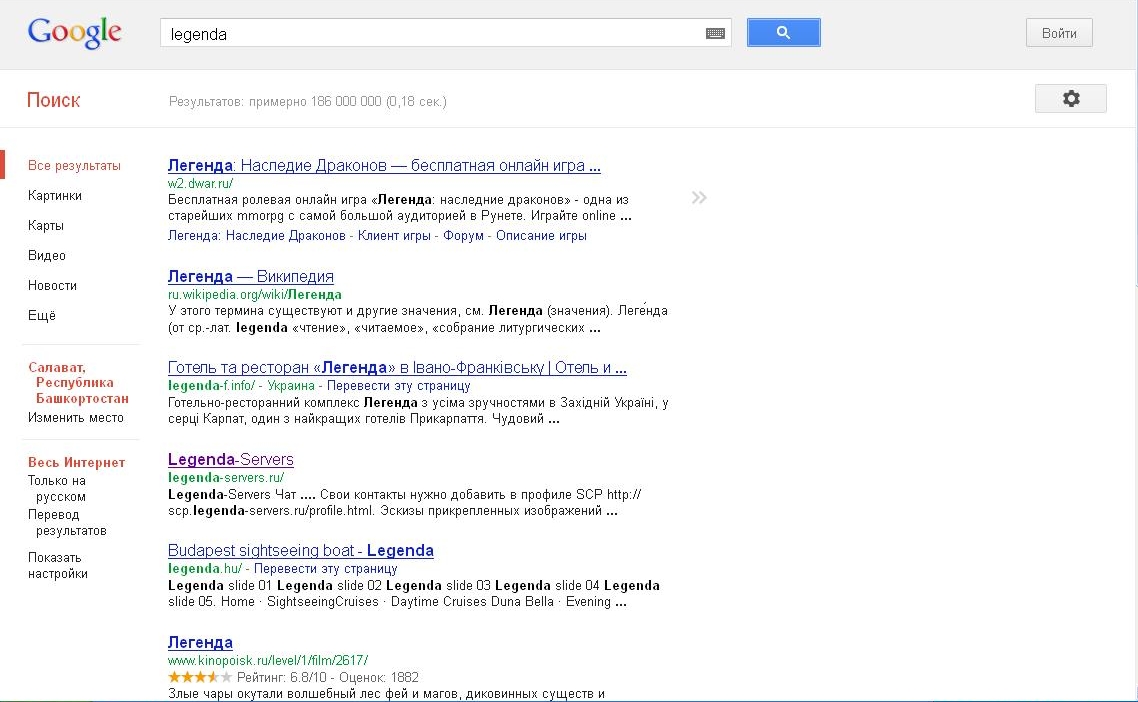The width and height of the screenshot is (1138, 702).
Task: Click the legenda-servers.ru/ URL text
Action: pos(226,477)
